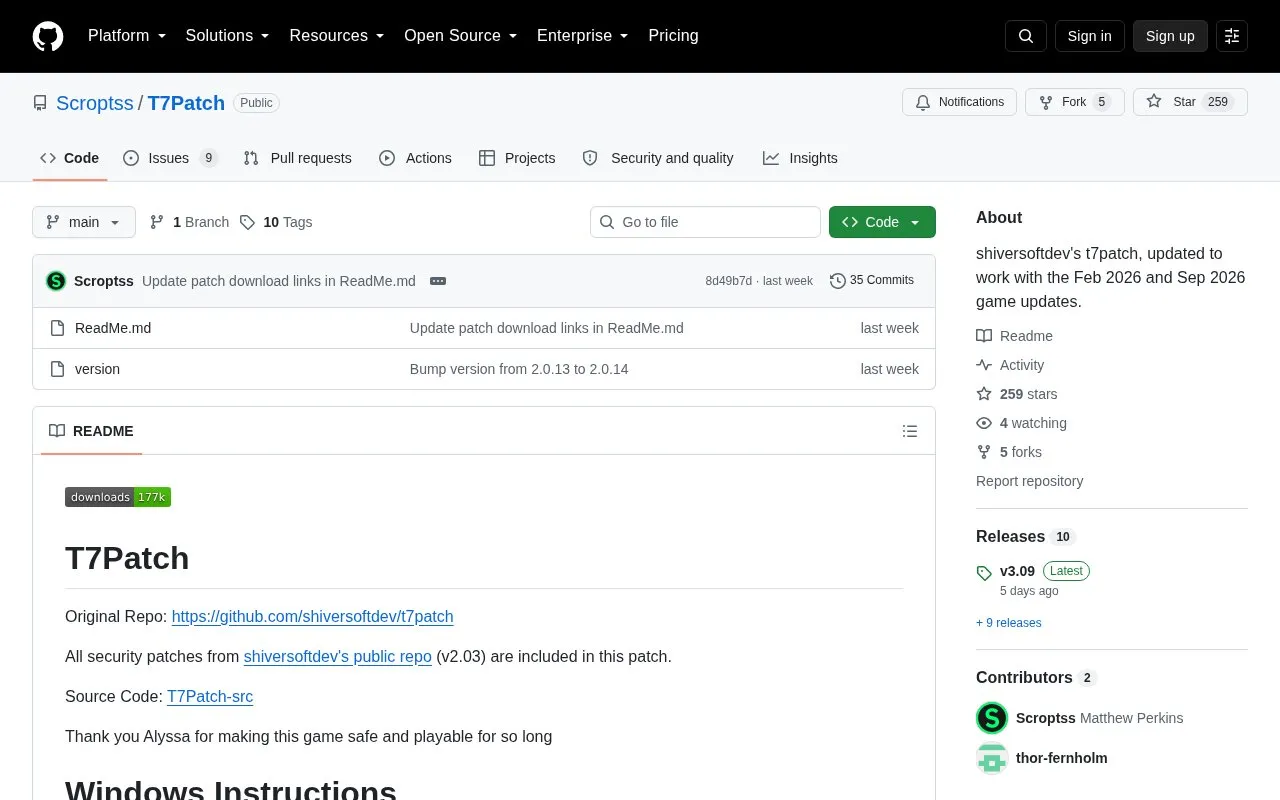Star the T7Patch repository
This screenshot has width=1280, height=800.
(1190, 102)
